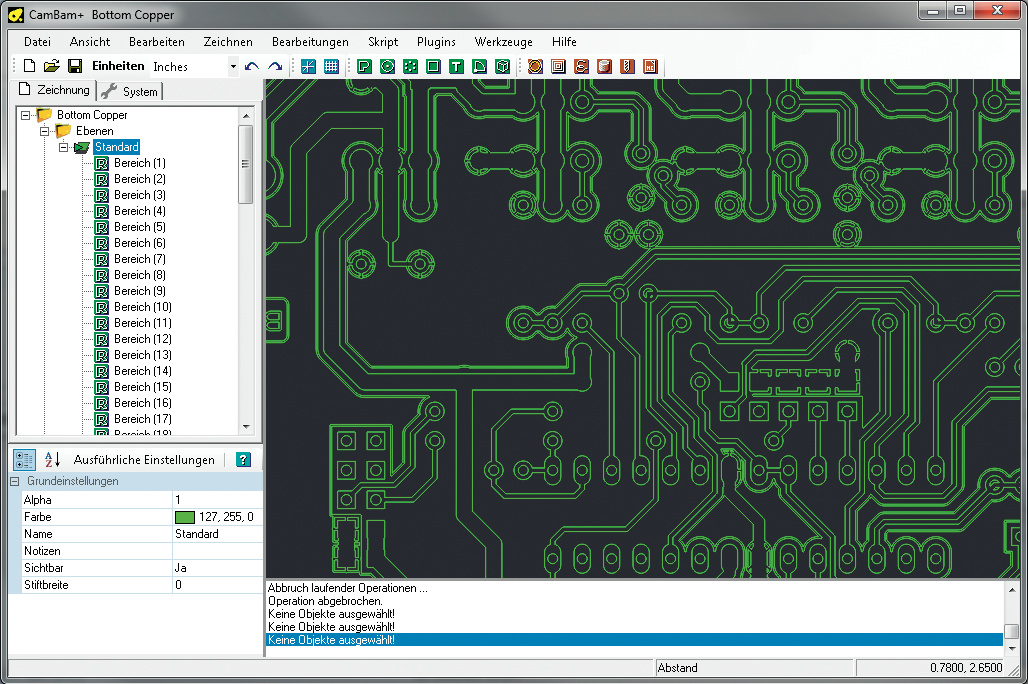This screenshot has width=1028, height=684.
Task: Collapse the Grundeinstellungen property group
Action: point(14,481)
